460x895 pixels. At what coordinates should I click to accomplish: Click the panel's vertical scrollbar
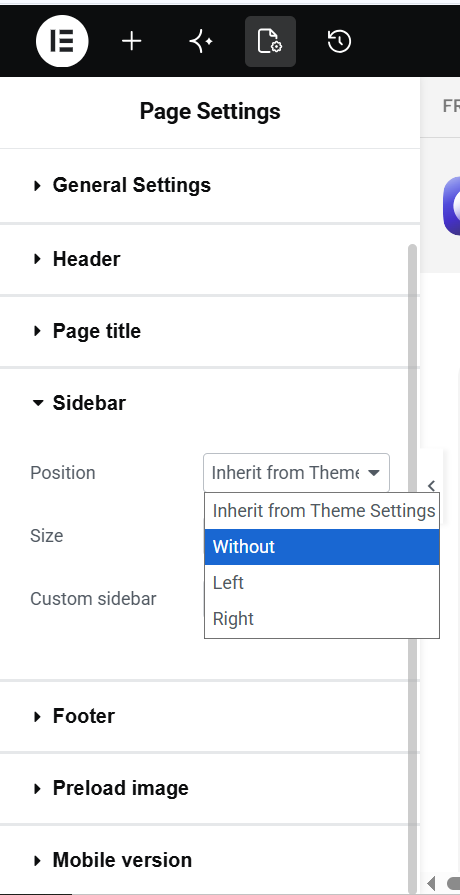point(413,565)
